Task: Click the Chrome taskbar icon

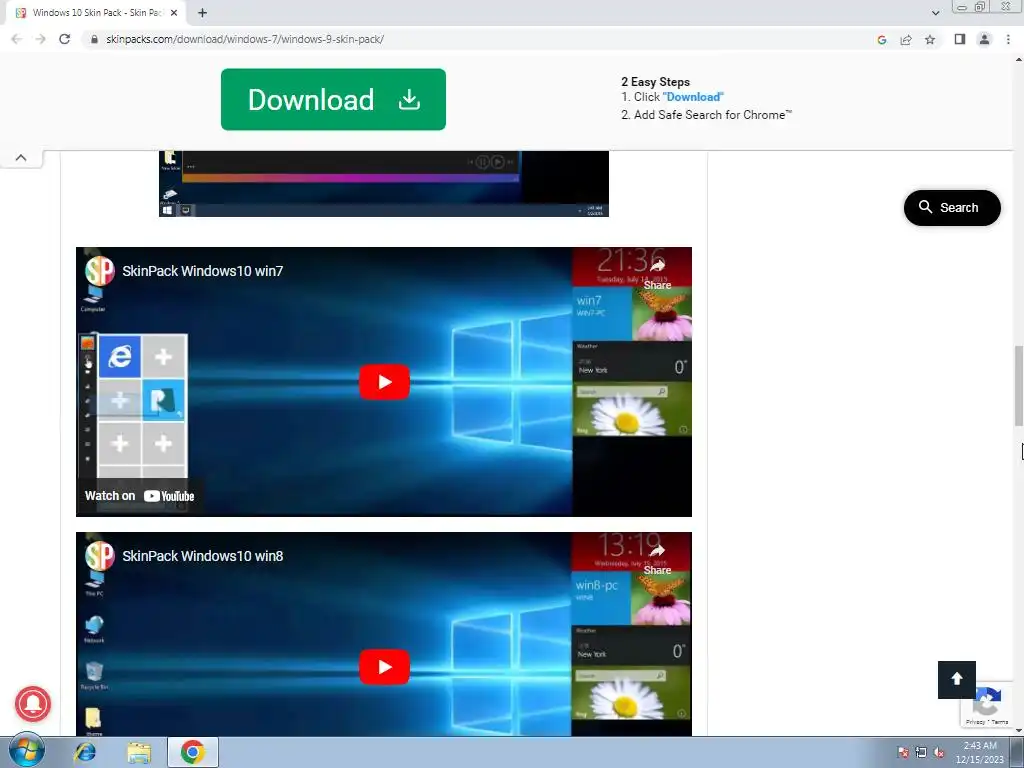Action: pos(193,752)
